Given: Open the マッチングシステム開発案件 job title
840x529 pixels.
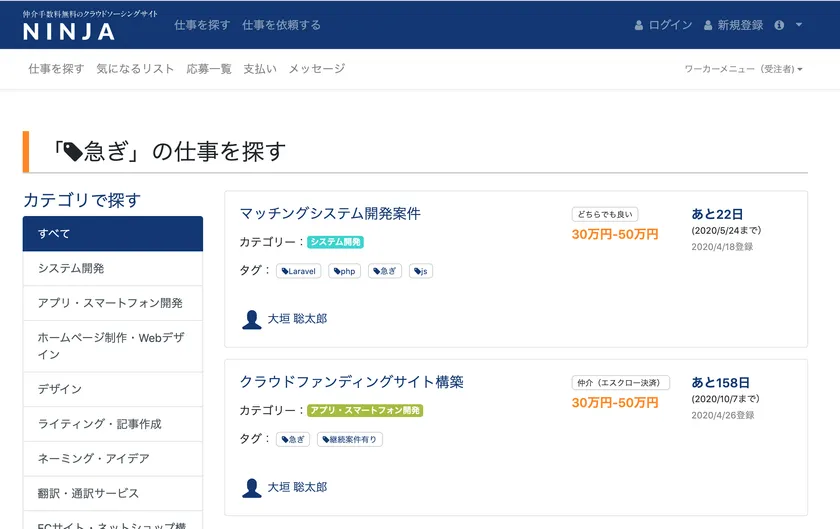Looking at the screenshot, I should click(330, 214).
